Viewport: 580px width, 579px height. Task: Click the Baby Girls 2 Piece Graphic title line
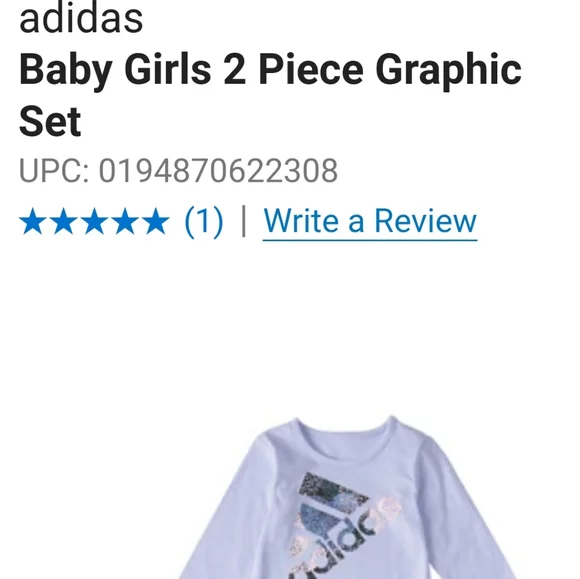point(270,70)
